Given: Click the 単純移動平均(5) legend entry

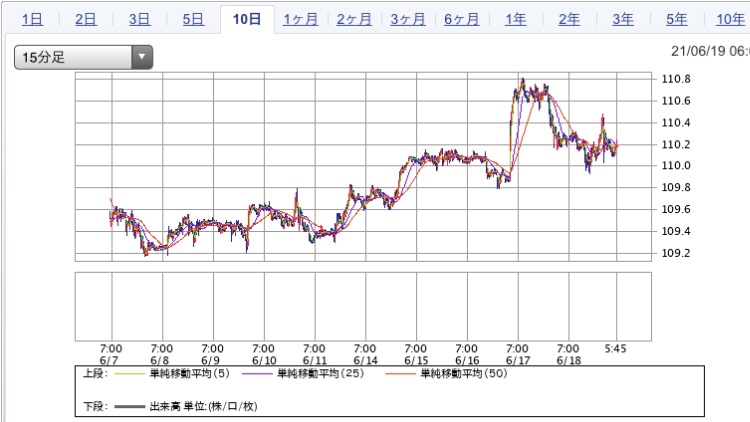Looking at the screenshot, I should tap(189, 373).
